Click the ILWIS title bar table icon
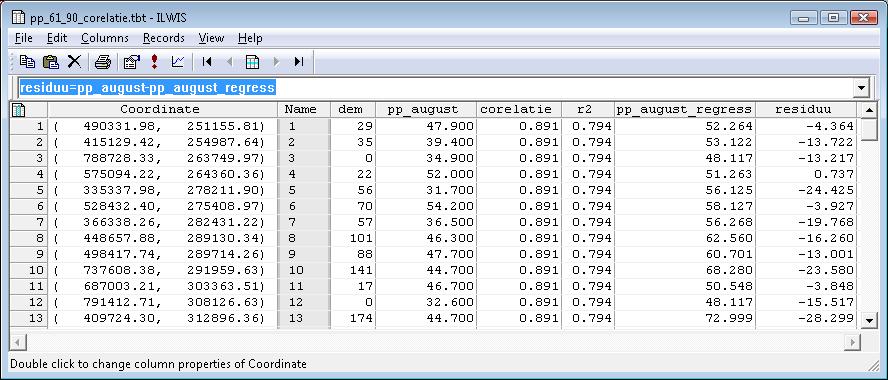 18,18
